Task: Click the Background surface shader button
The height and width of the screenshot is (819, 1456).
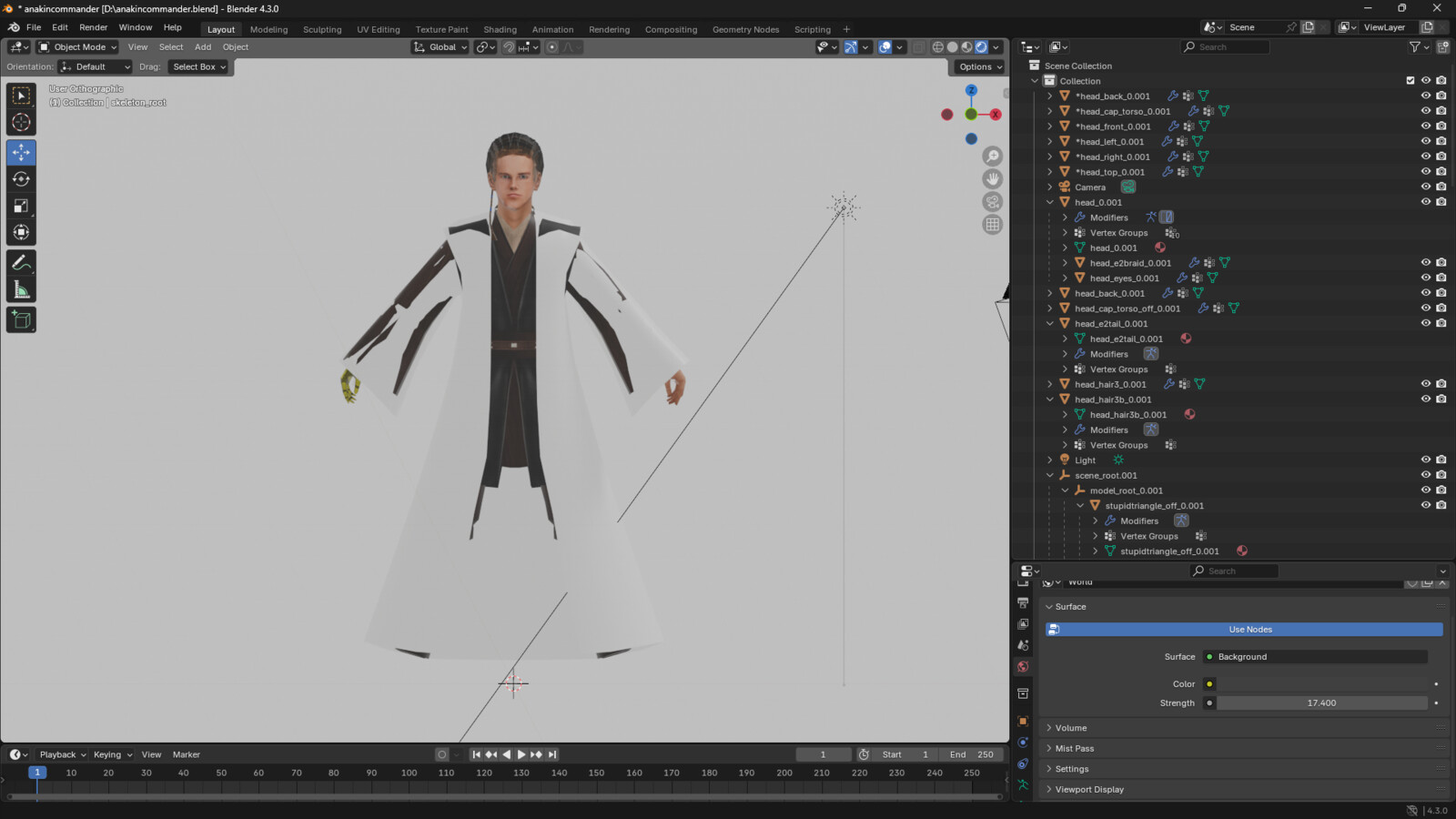Action: point(1314,657)
